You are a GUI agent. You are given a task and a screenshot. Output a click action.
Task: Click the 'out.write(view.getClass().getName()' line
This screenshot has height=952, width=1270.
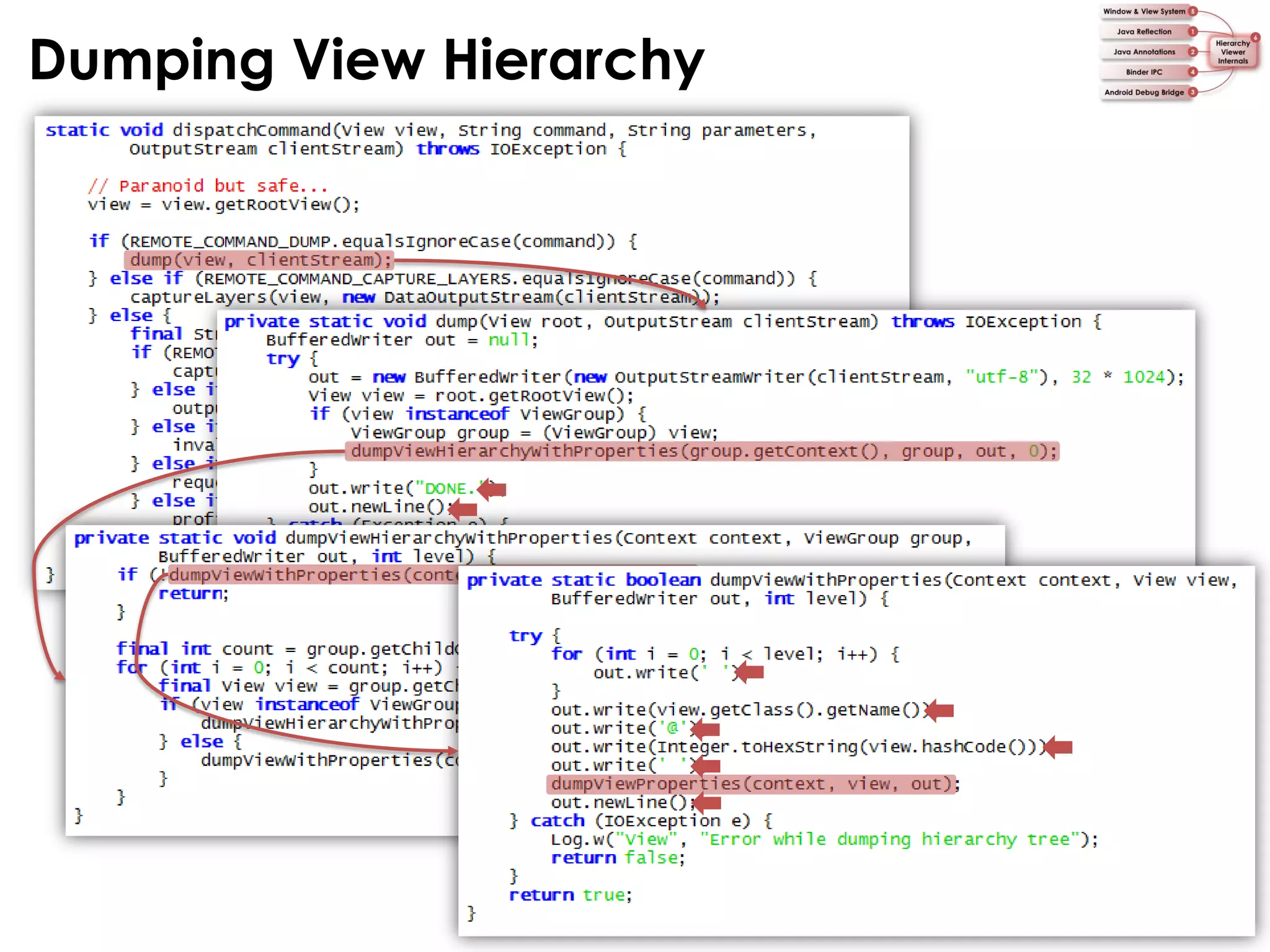point(740,710)
